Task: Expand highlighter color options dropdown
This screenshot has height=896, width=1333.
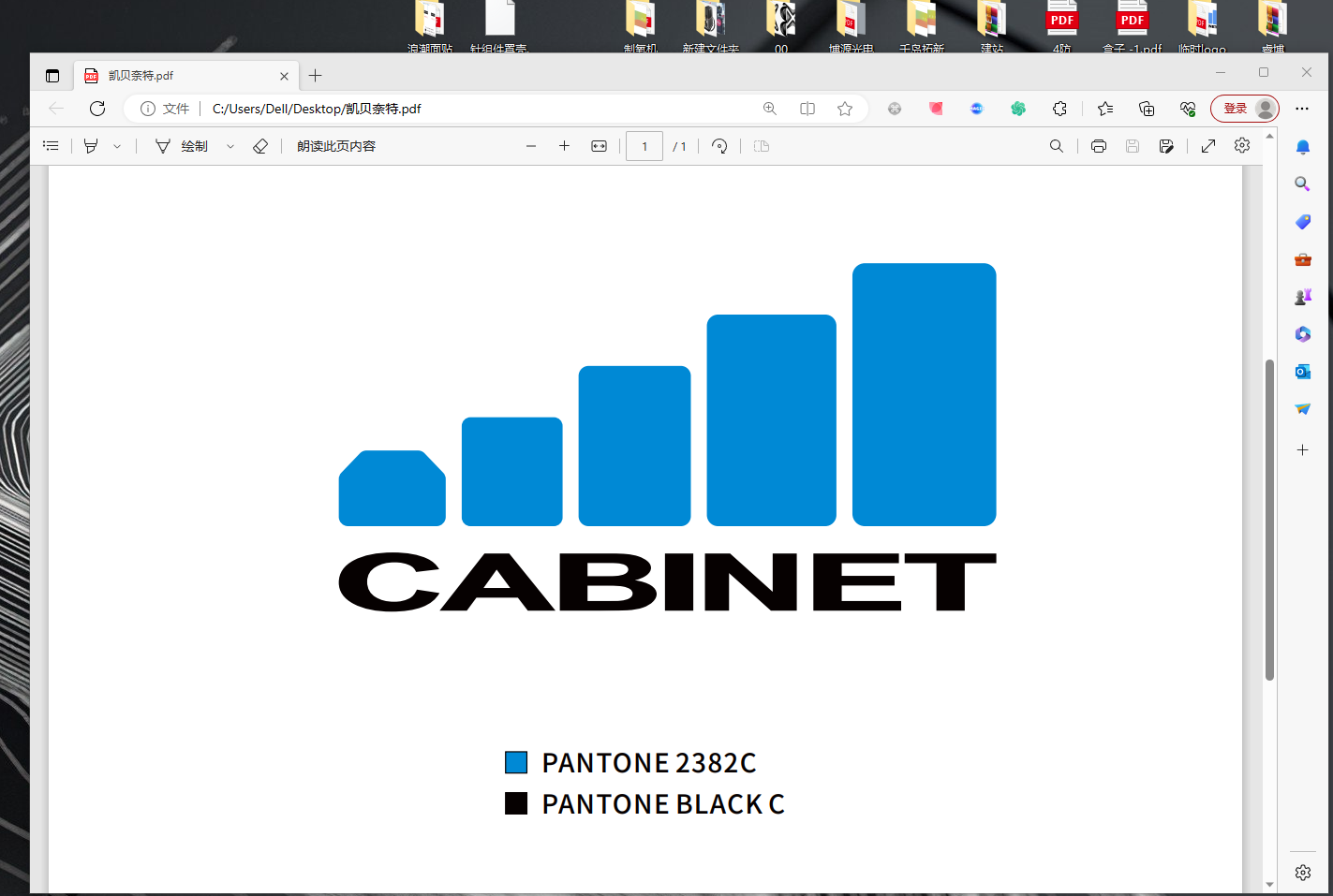Action: point(117,146)
